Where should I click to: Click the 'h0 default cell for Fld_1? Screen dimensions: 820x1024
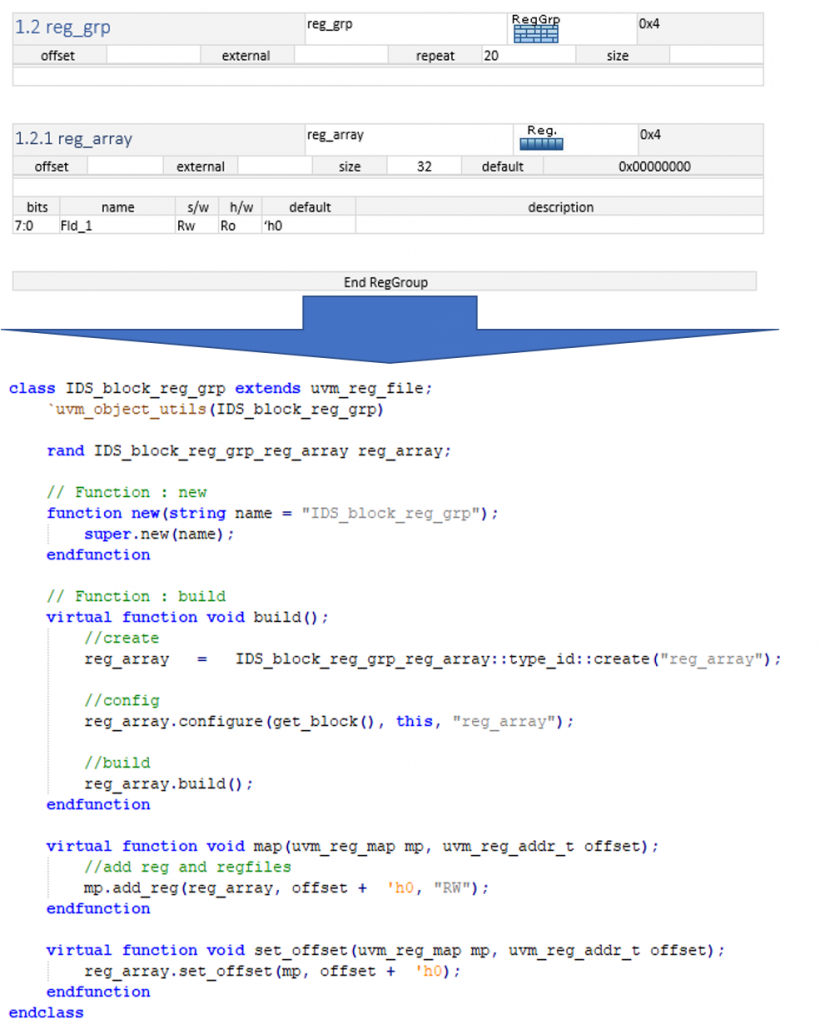click(273, 226)
